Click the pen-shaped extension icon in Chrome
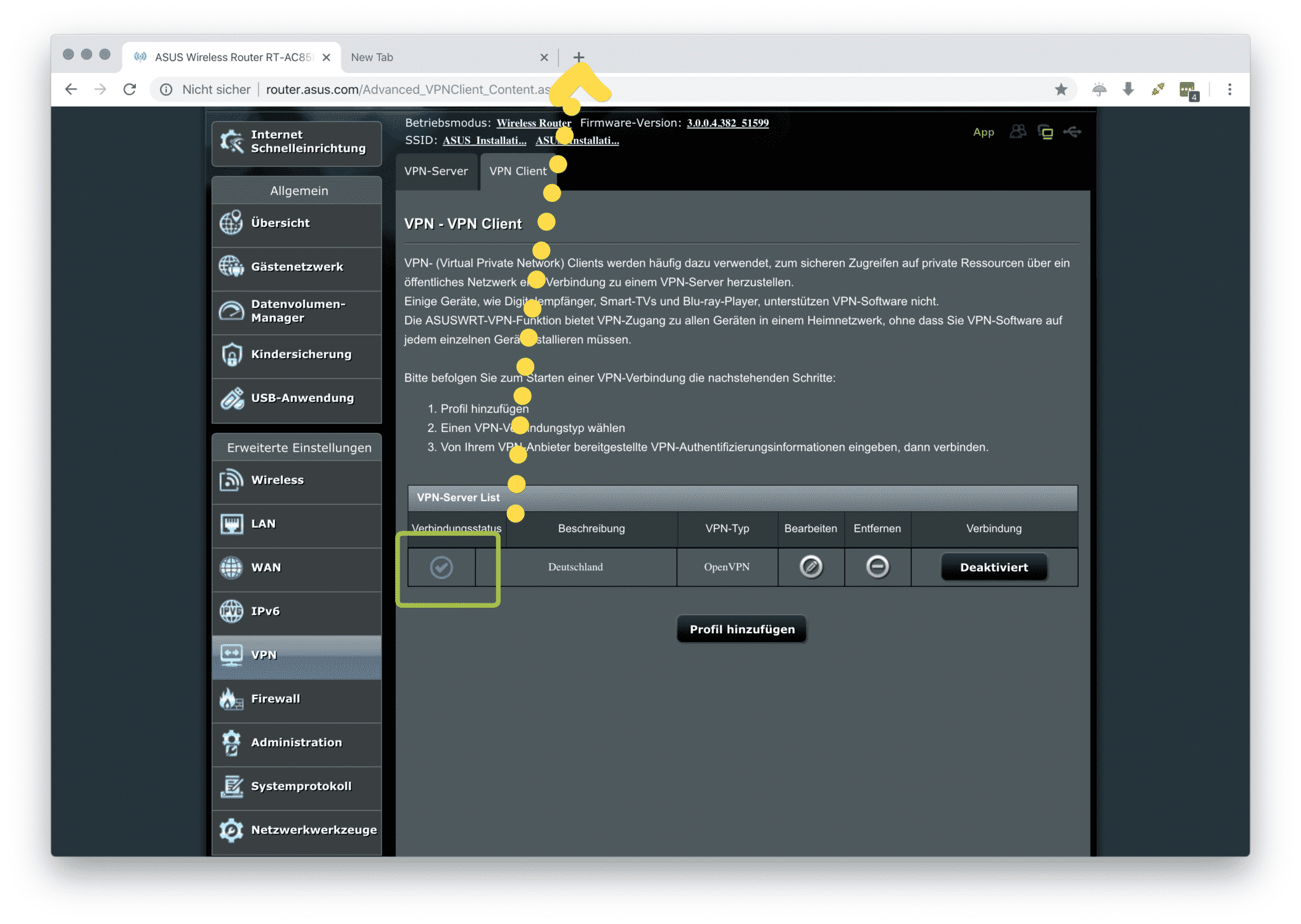The width and height of the screenshot is (1301, 924). pos(1157,90)
